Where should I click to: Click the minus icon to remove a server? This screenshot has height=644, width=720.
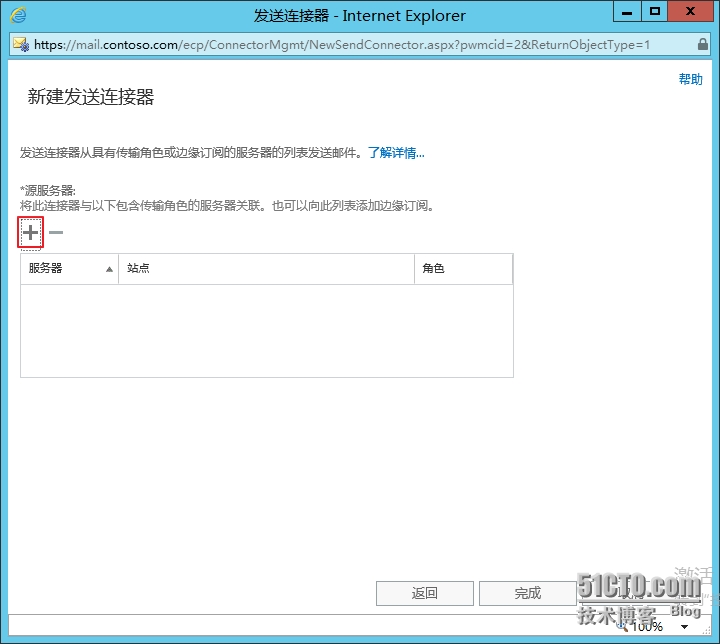tap(56, 233)
